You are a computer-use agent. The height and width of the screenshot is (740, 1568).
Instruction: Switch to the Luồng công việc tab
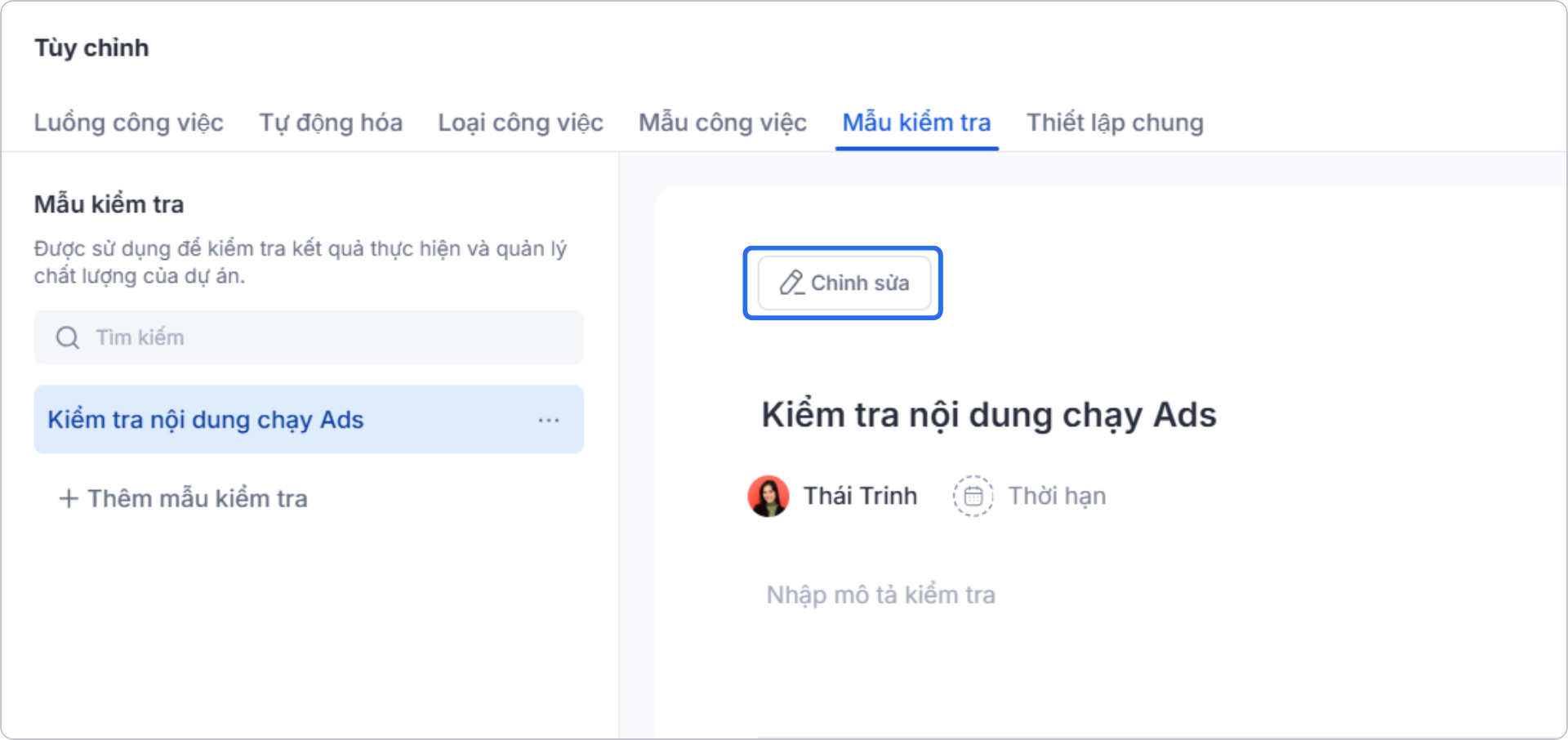point(128,123)
